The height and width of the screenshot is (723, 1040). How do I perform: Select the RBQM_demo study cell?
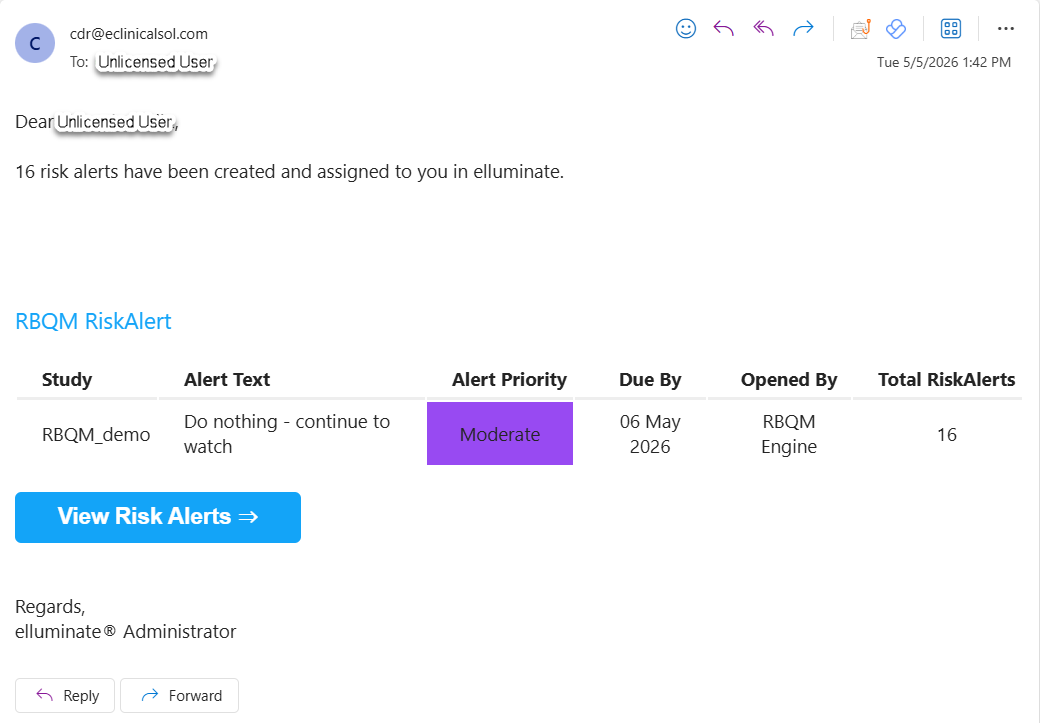(96, 434)
